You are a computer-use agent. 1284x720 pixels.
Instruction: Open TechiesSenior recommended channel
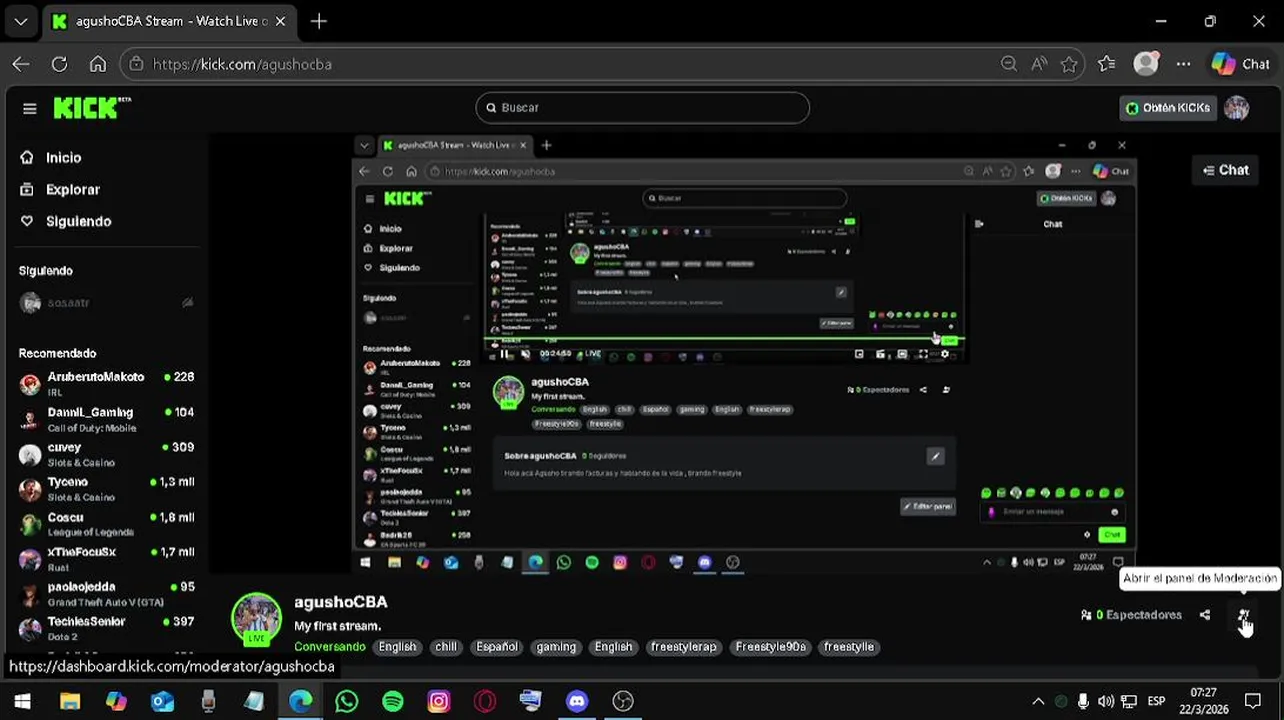point(106,628)
